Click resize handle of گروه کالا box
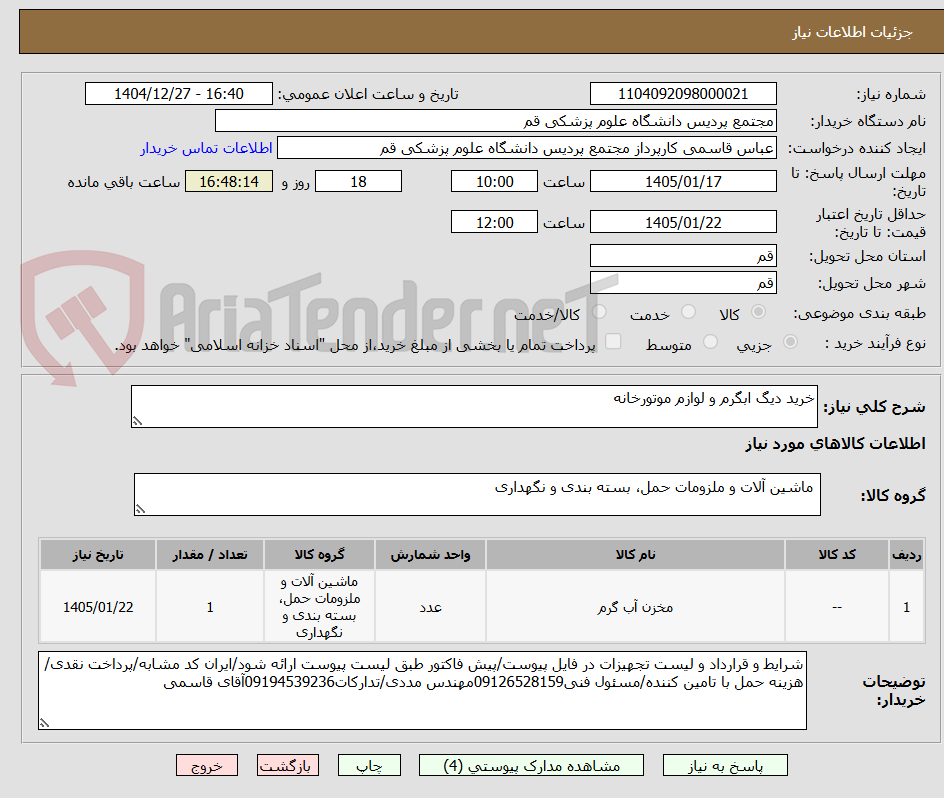Viewport: 944px width, 798px height. point(141,510)
